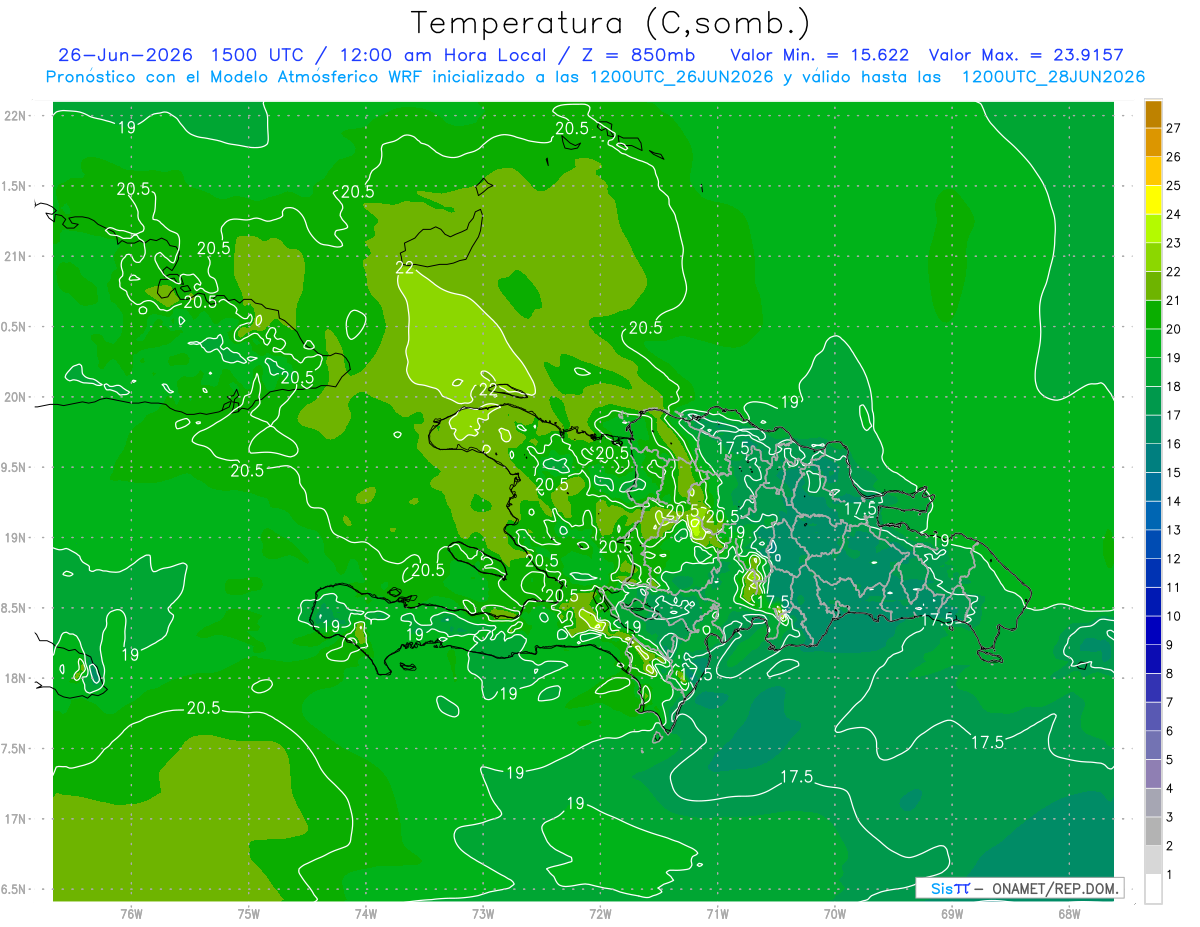This screenshot has width=1200, height=927.
Task: Pick the olive green swatch between 21 and 22
Action: point(1153,286)
